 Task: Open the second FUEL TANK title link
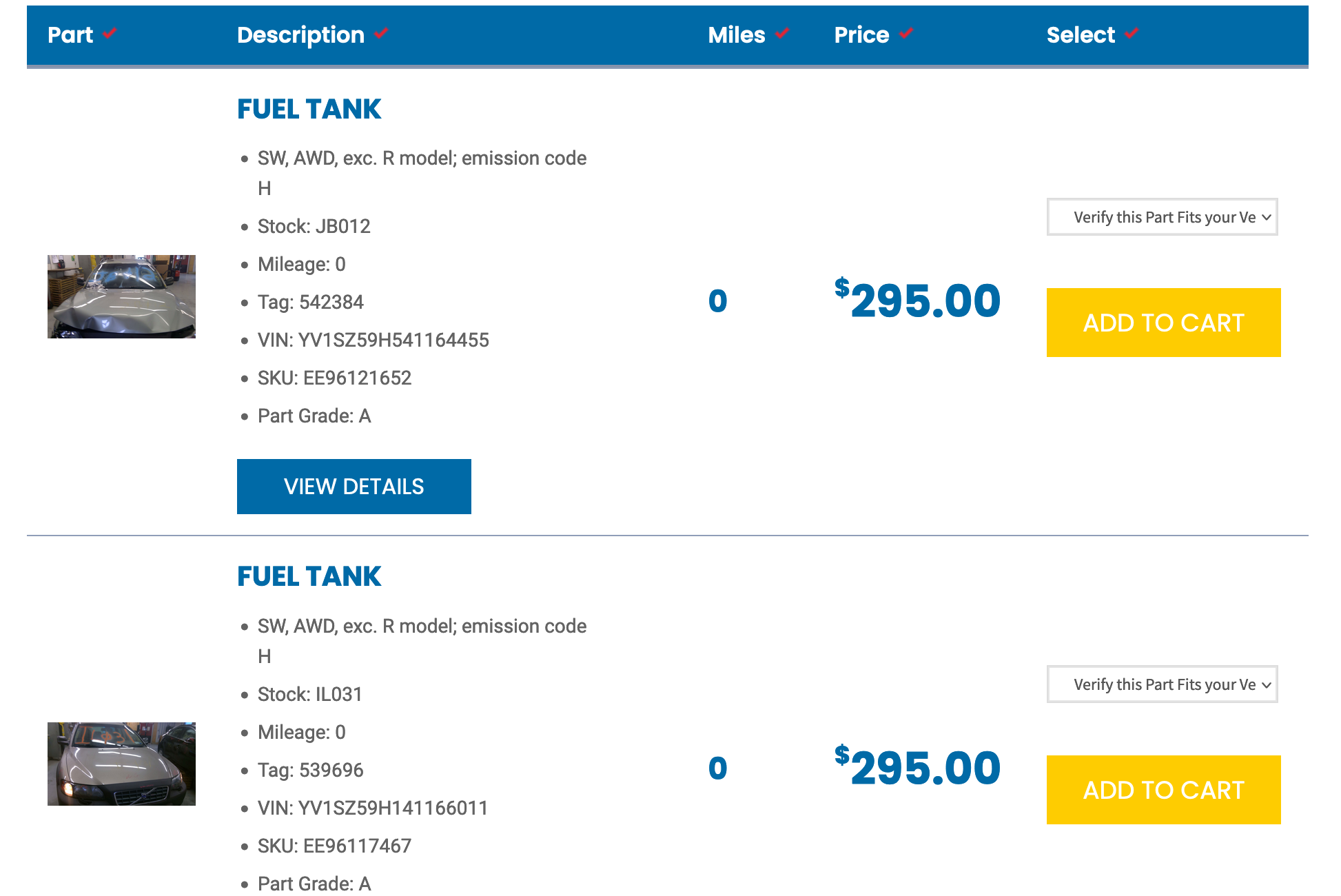(309, 576)
